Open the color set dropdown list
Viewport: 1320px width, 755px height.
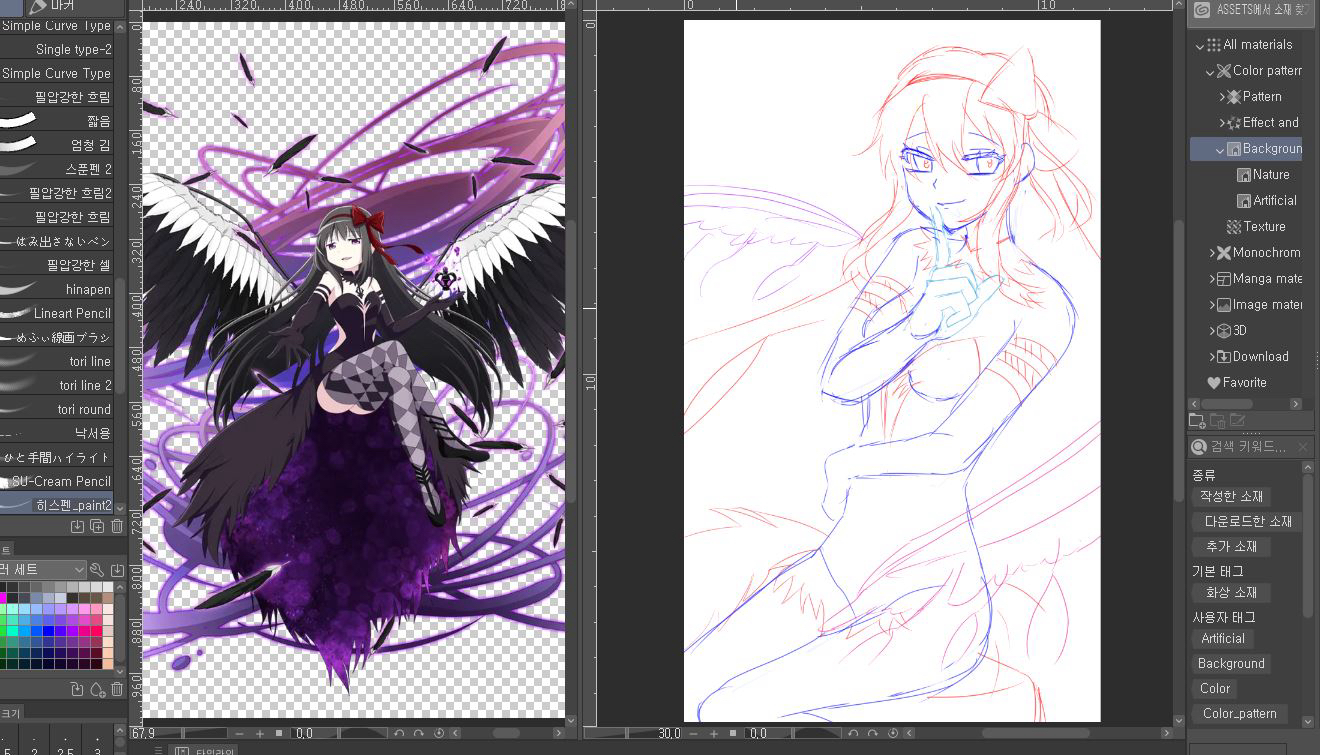[x=79, y=569]
